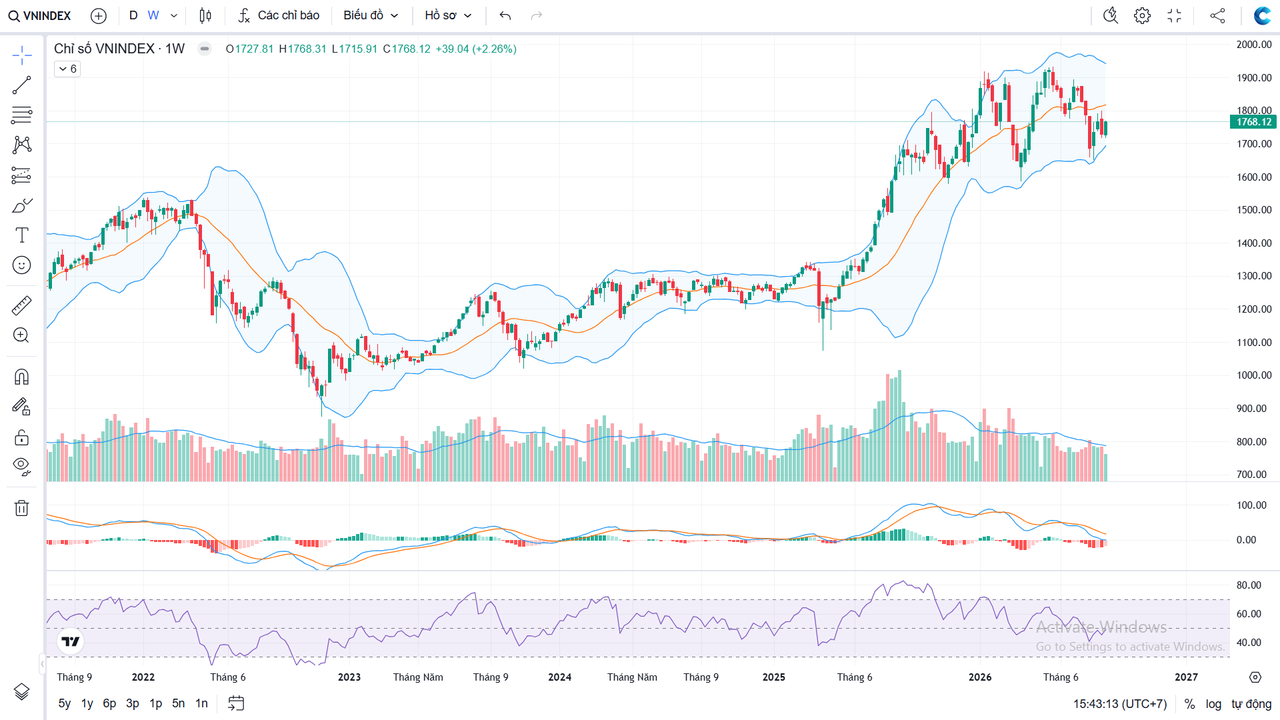Expand the time interval dropdown arrow
The width and height of the screenshot is (1280, 720).
(x=174, y=16)
